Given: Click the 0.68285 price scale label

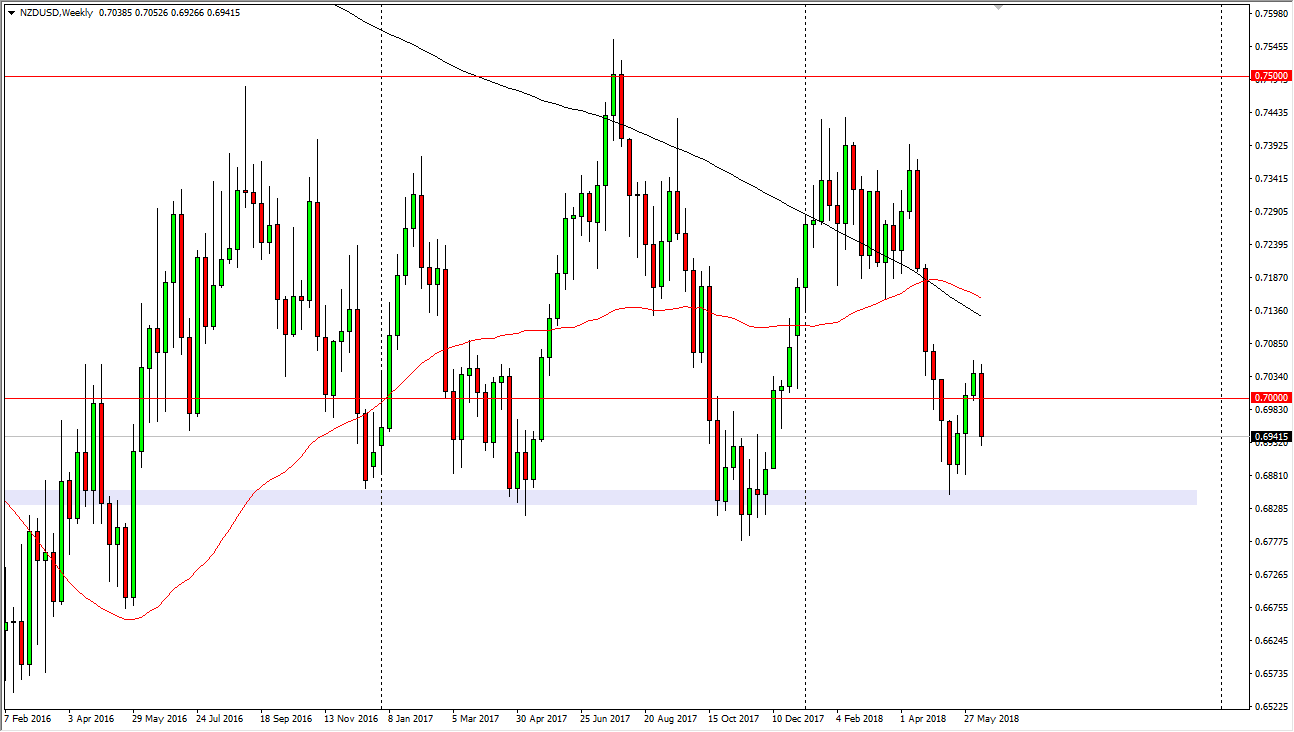Looking at the screenshot, I should pyautogui.click(x=1270, y=509).
